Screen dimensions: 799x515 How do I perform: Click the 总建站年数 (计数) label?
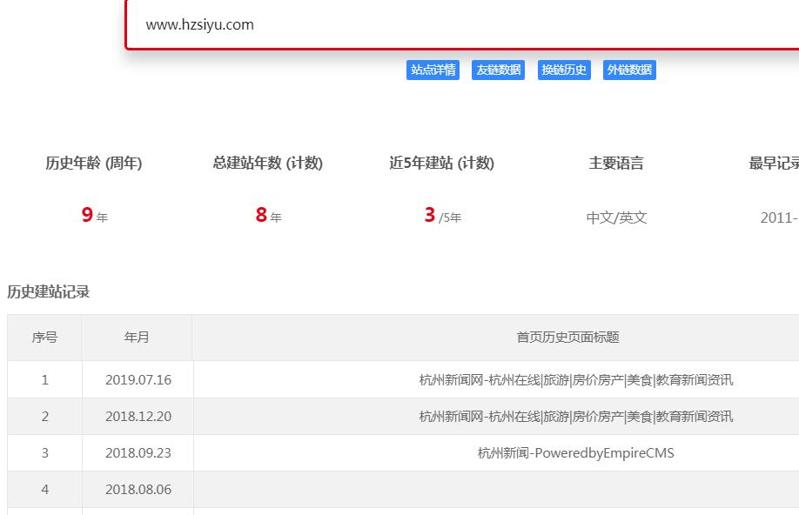(x=268, y=164)
